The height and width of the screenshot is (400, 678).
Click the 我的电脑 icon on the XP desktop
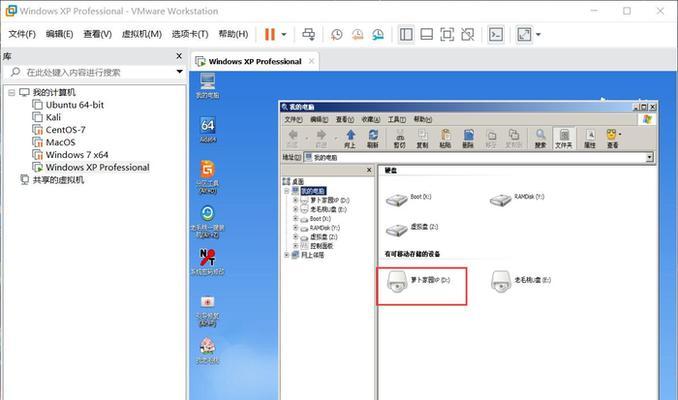click(208, 86)
